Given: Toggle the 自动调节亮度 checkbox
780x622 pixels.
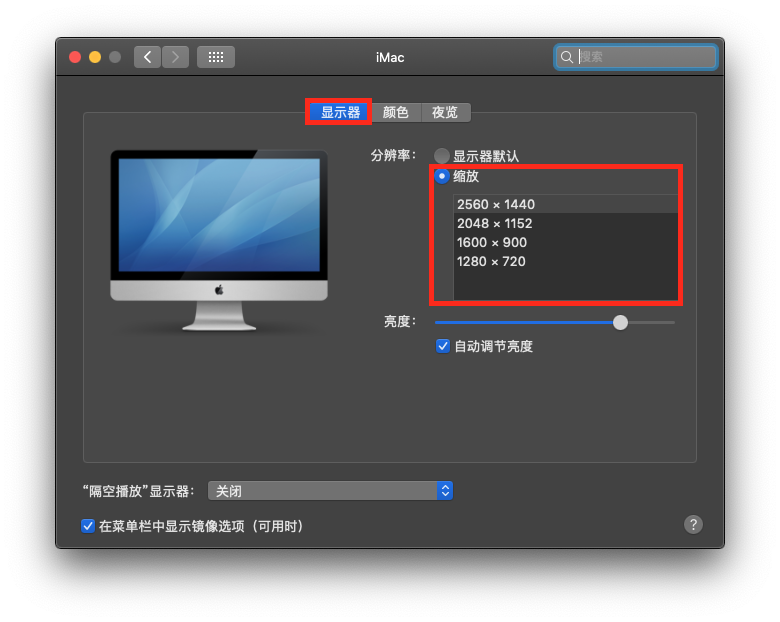Looking at the screenshot, I should [443, 346].
